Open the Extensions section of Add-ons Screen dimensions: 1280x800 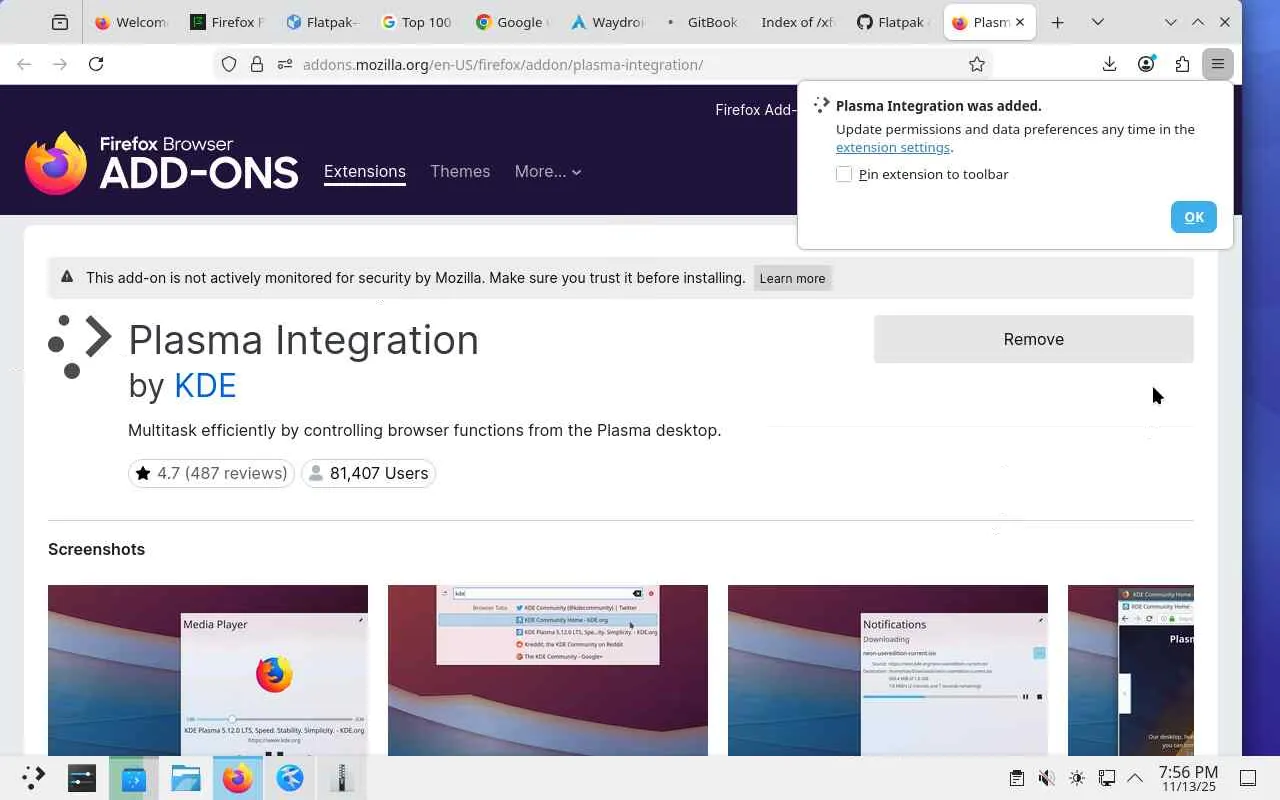(x=365, y=172)
